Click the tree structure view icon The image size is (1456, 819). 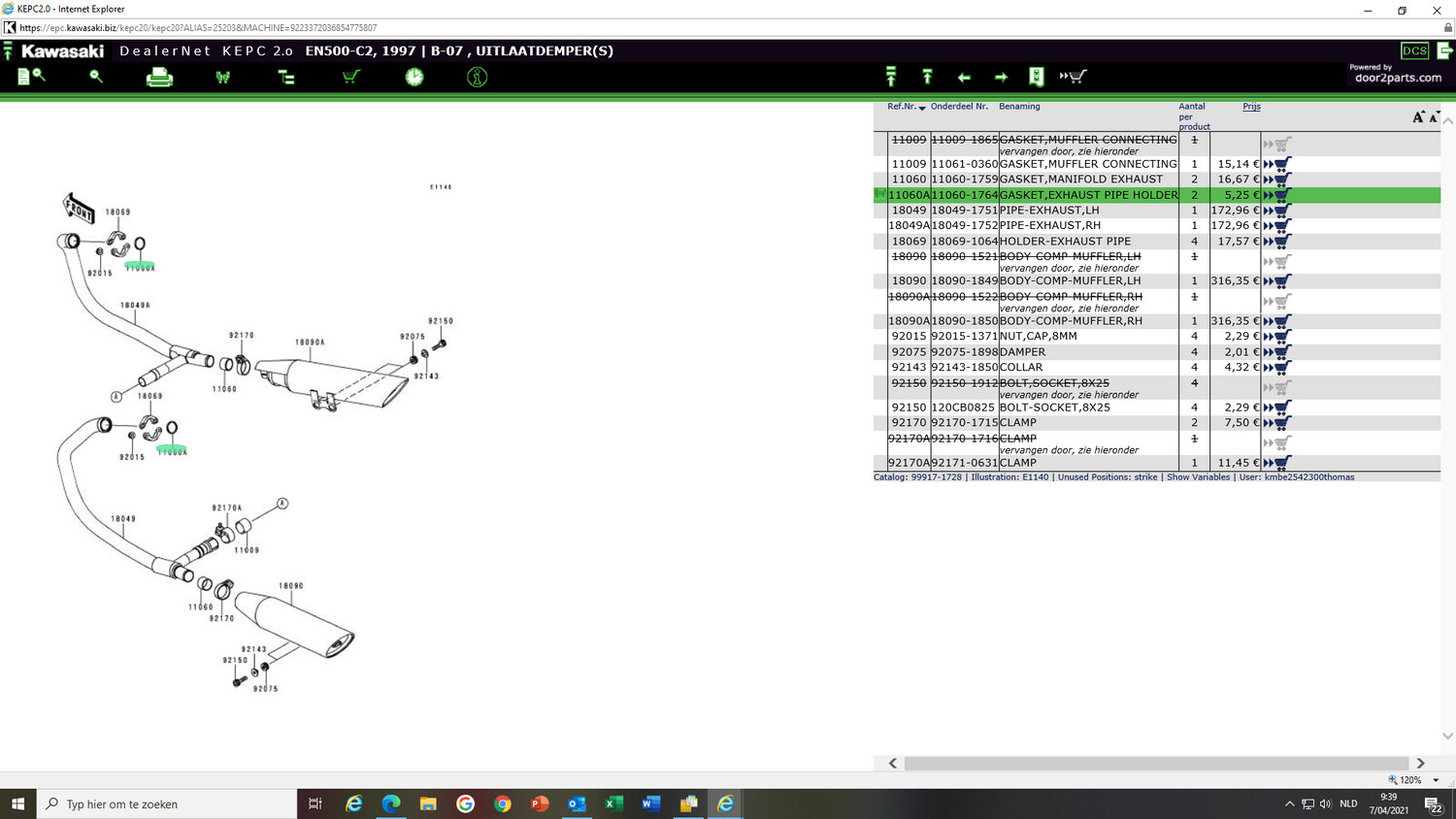pos(286,77)
